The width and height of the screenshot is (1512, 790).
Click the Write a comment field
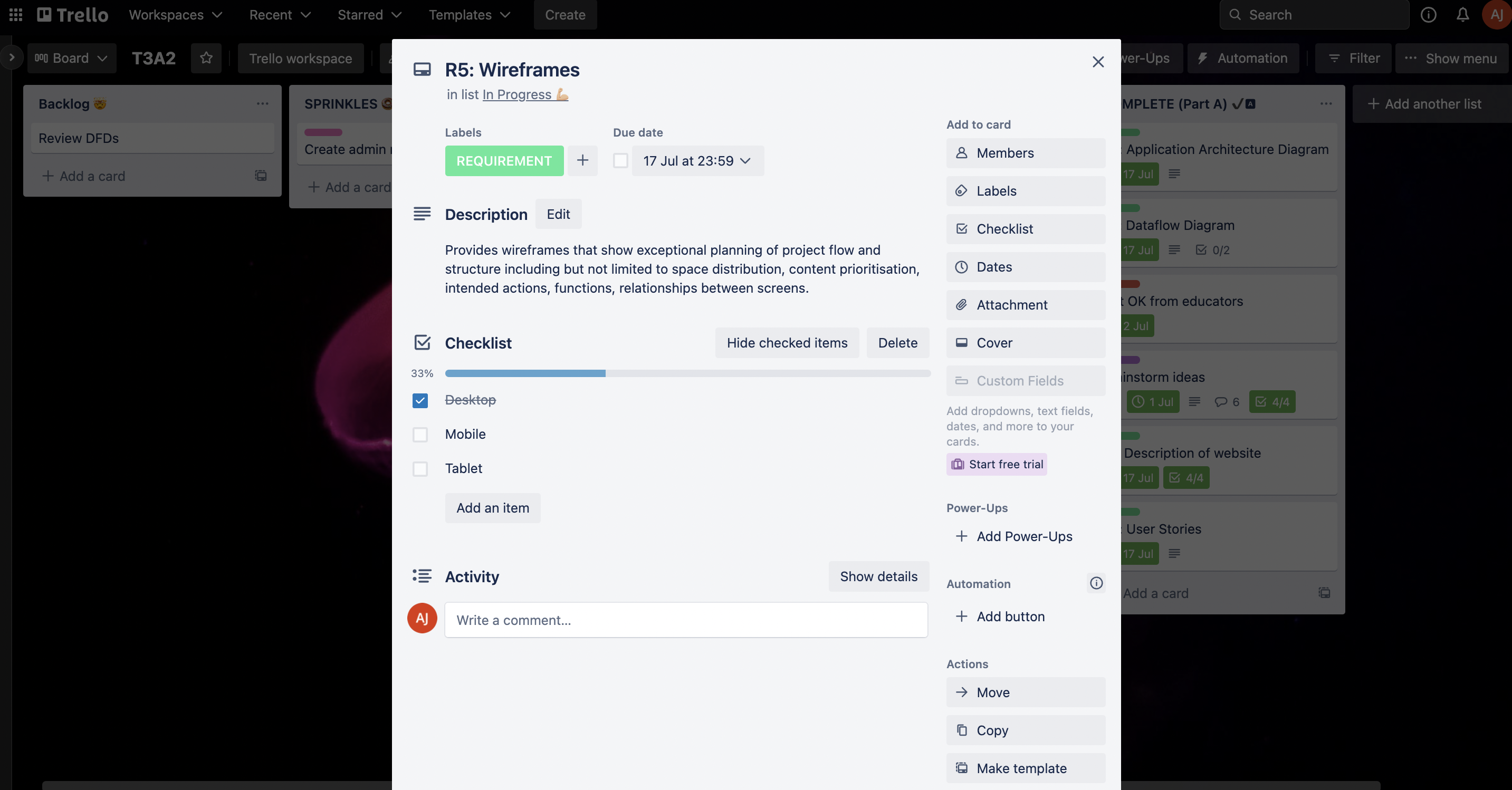(685, 620)
